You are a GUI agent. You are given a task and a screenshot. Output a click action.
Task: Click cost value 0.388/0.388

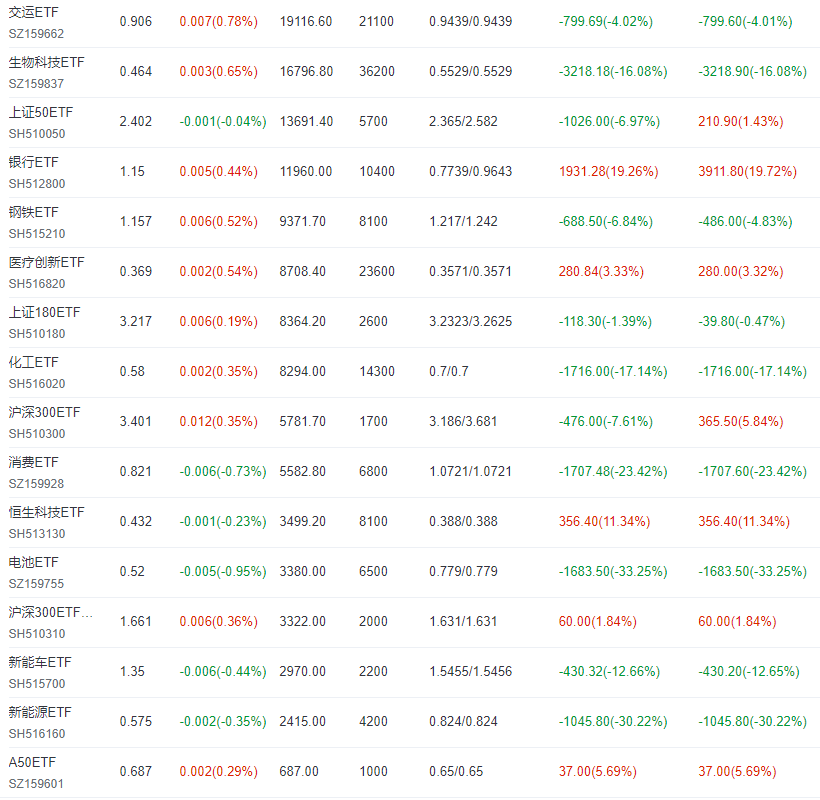point(463,521)
